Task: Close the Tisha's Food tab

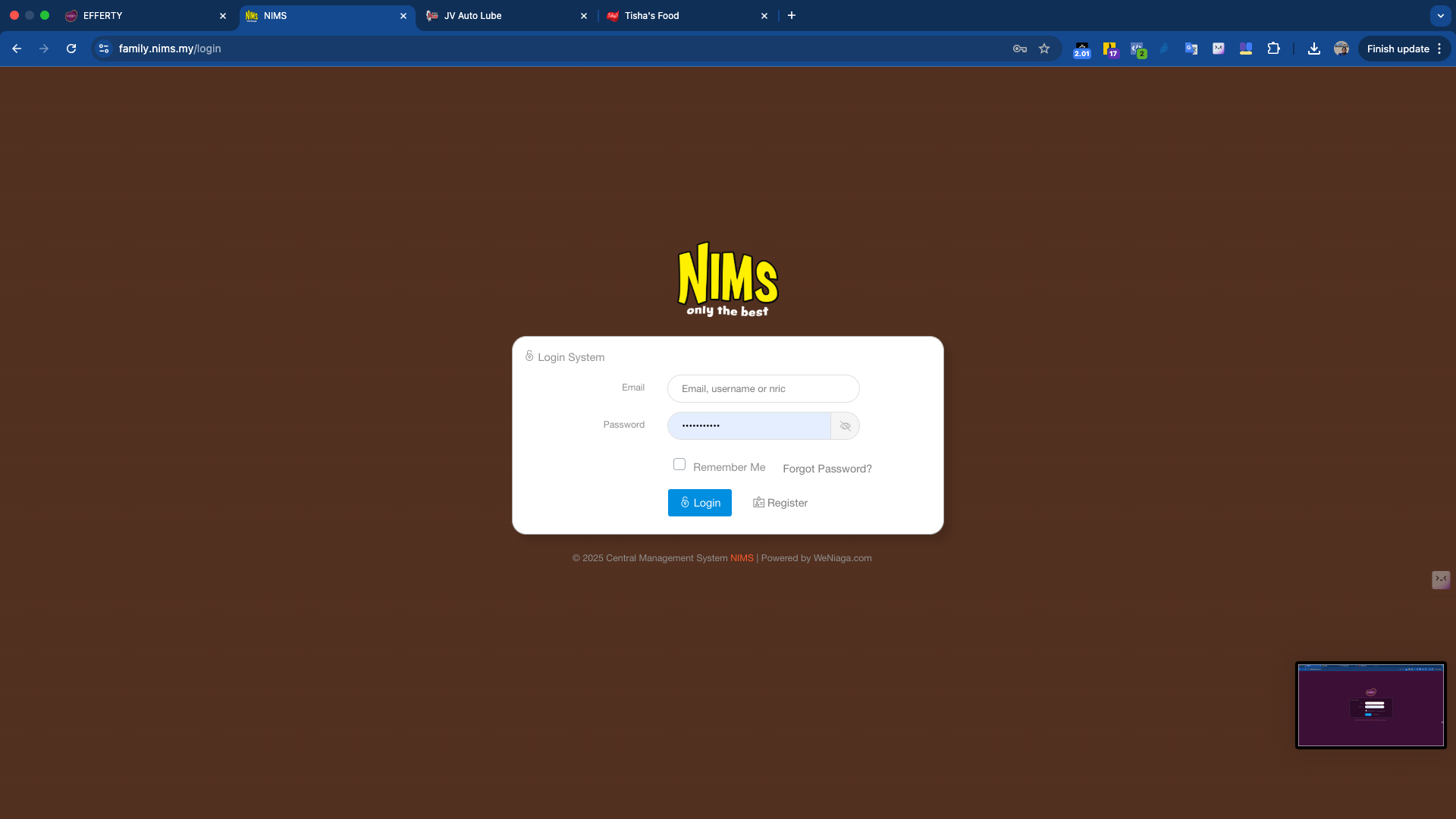Action: click(764, 16)
